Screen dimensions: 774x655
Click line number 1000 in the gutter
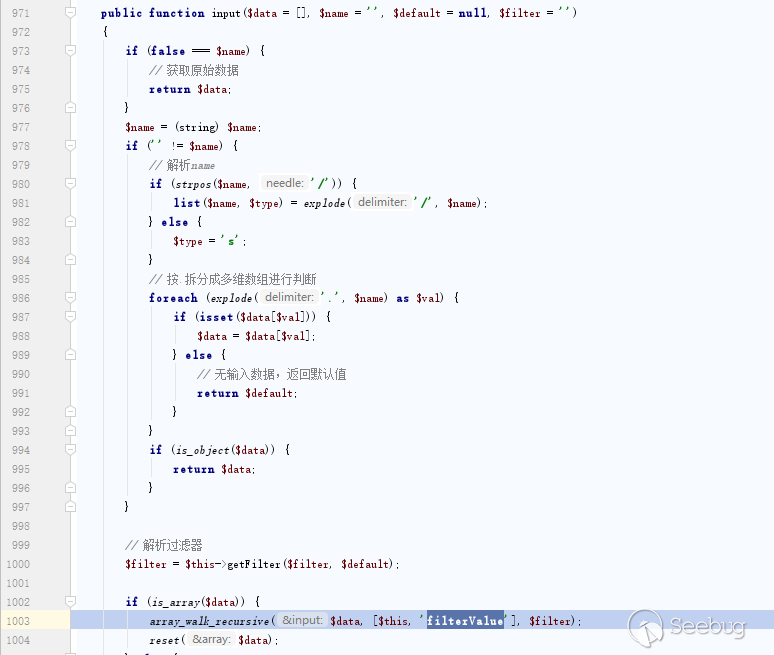coord(18,564)
